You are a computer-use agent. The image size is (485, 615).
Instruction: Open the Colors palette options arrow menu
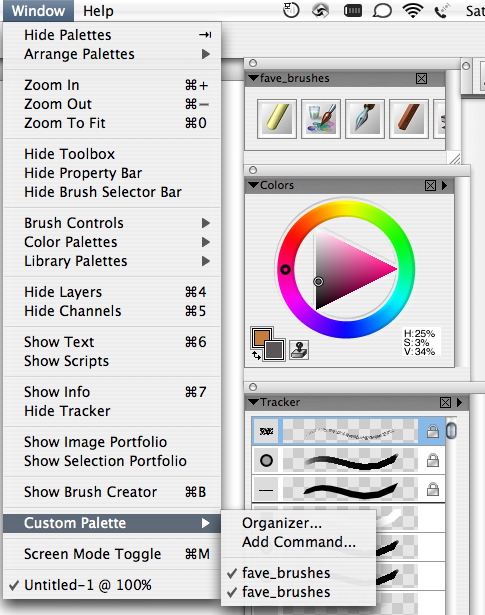[445, 185]
